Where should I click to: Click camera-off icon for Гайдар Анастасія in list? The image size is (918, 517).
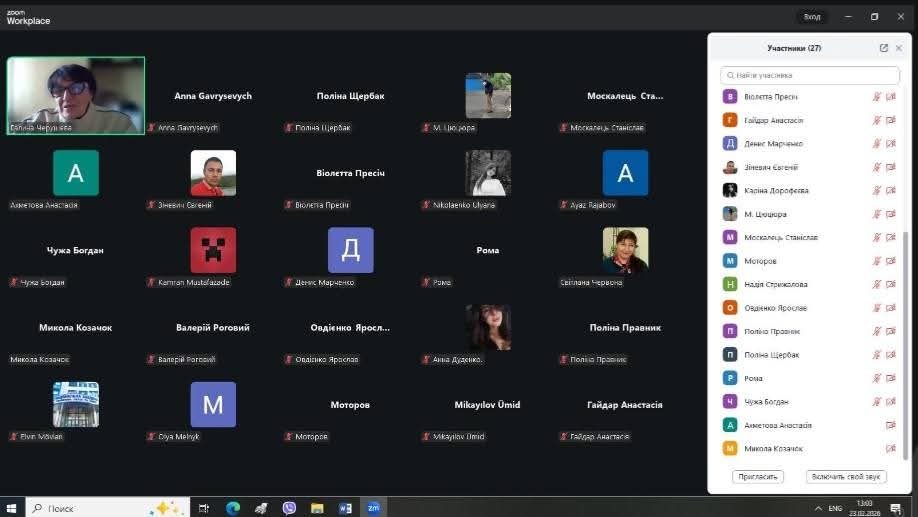[x=890, y=121]
